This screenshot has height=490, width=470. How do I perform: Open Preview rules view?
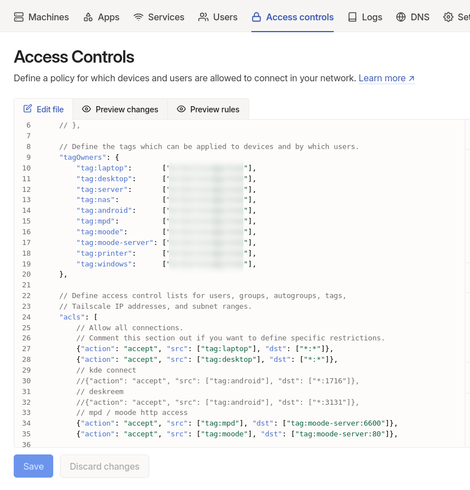pos(208,109)
